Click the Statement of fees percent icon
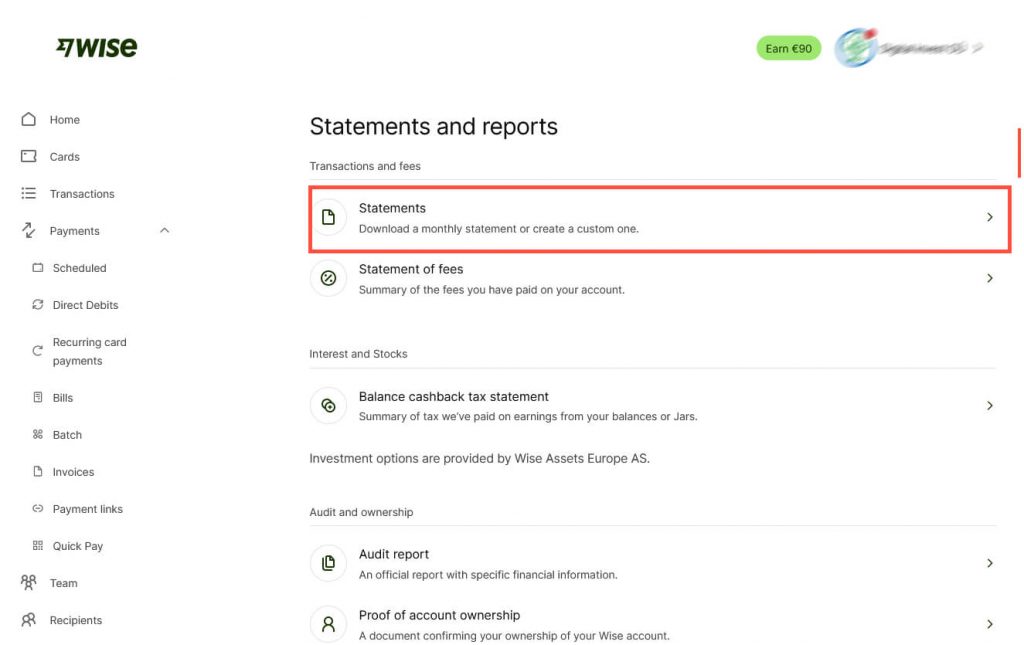 (328, 278)
